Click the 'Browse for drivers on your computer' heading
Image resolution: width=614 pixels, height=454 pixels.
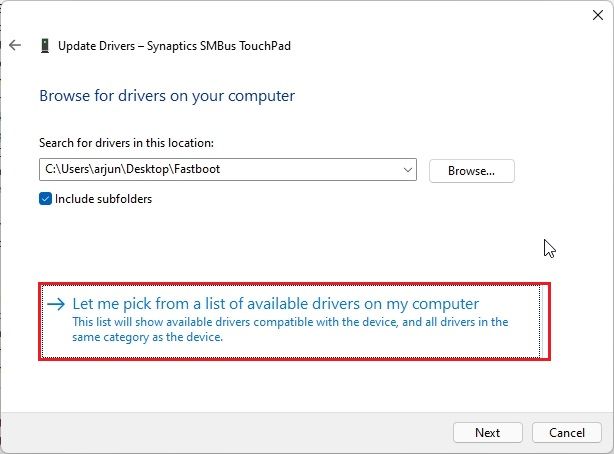(167, 96)
